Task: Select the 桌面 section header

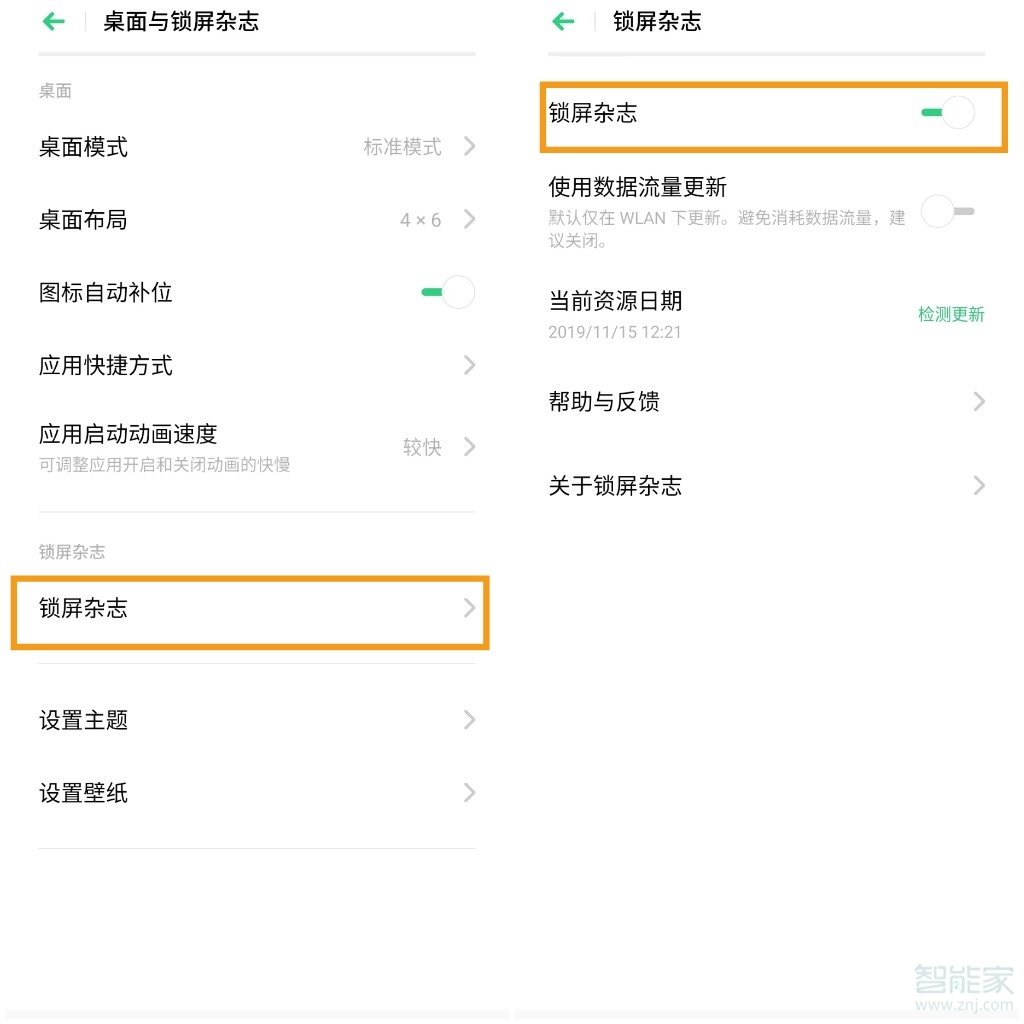Action: pyautogui.click(x=55, y=91)
